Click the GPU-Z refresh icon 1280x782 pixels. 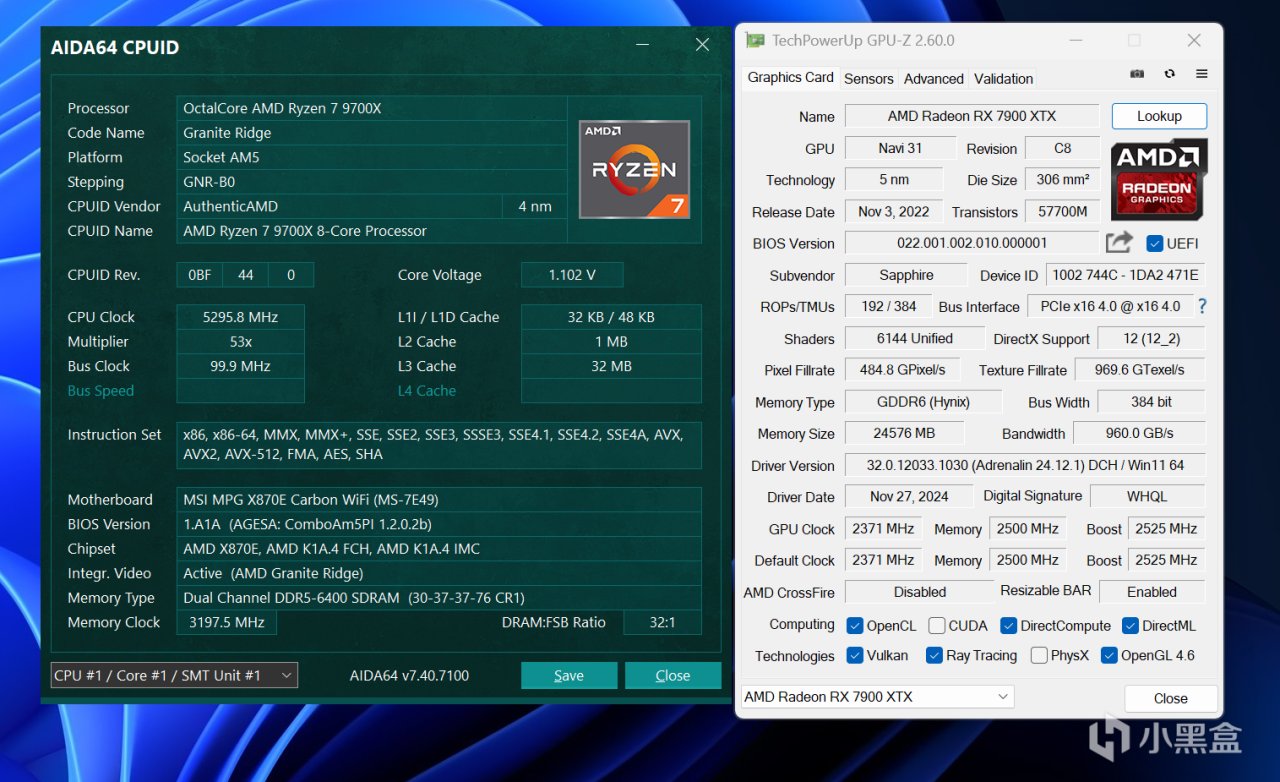1169,74
